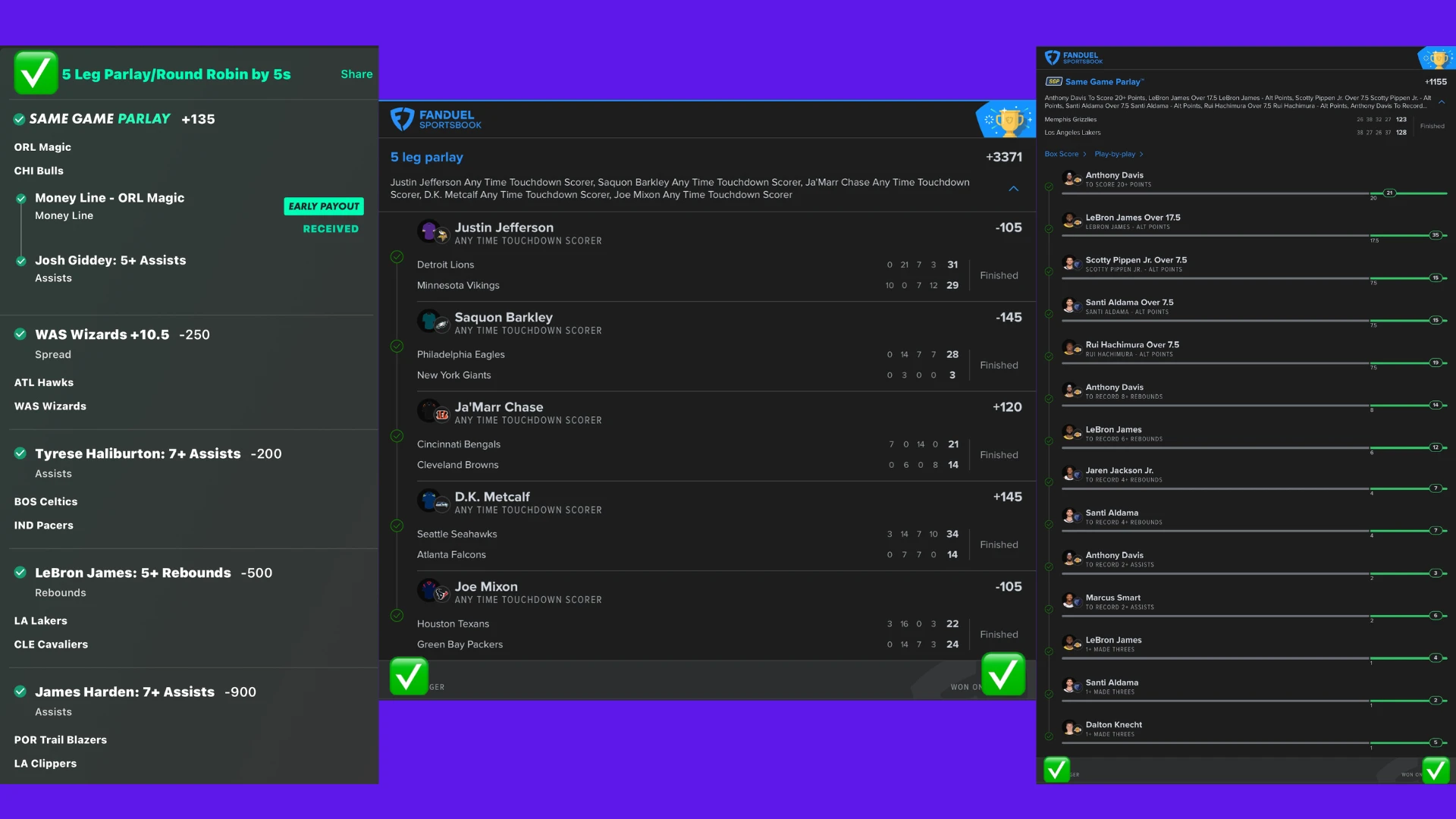Click the trophy badge on Same Game Parlay slip
Viewport: 1456px width, 819px height.
[x=1437, y=58]
